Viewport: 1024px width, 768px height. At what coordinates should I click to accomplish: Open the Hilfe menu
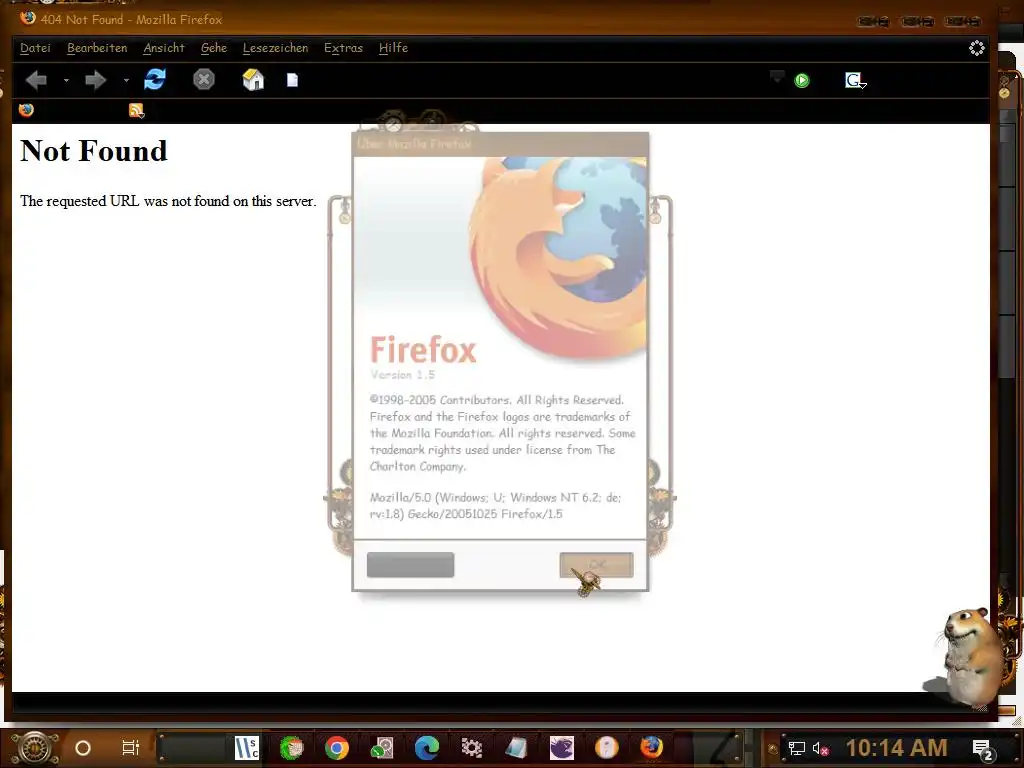pos(393,48)
